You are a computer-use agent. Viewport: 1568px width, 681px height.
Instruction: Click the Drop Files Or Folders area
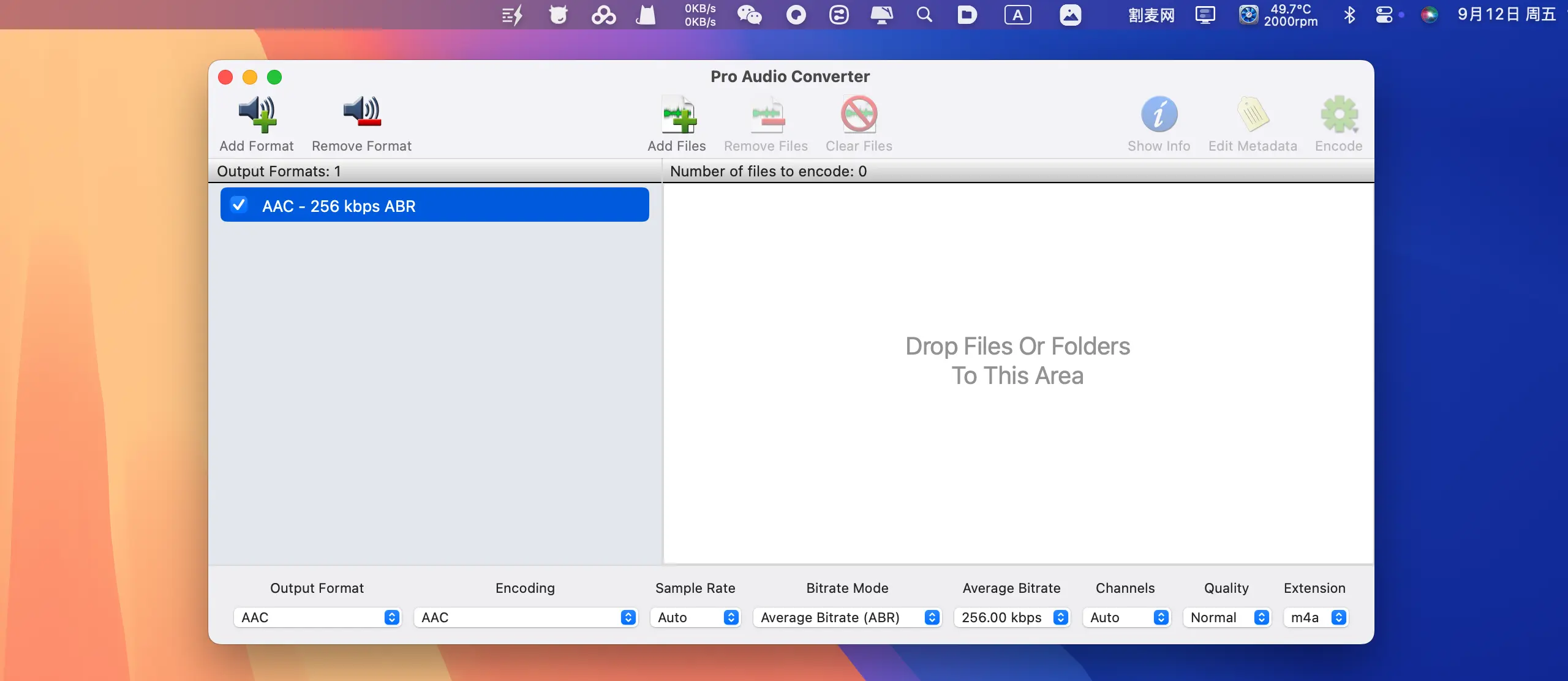point(1017,361)
